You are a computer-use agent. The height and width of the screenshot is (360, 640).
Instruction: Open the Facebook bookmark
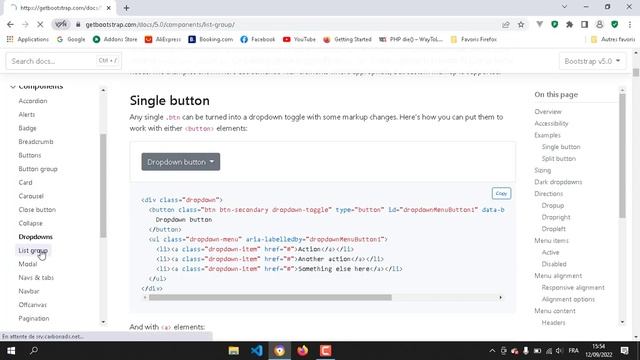tap(258, 39)
